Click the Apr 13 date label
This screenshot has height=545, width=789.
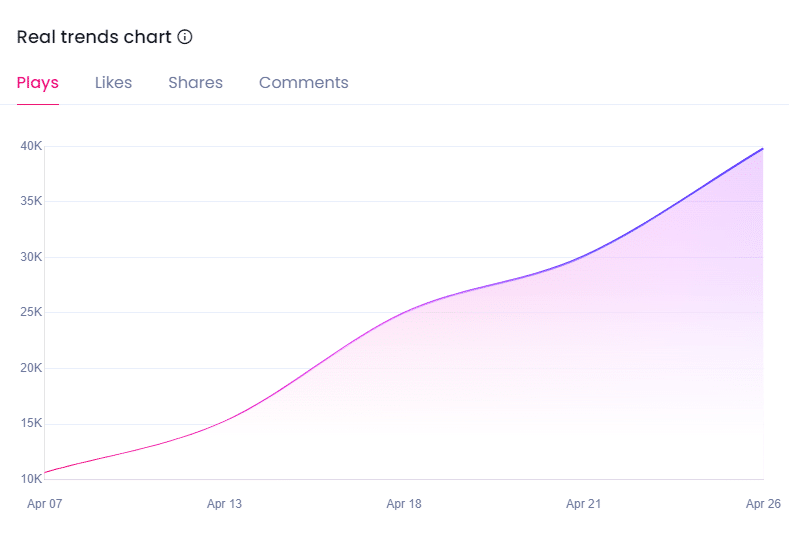point(224,504)
